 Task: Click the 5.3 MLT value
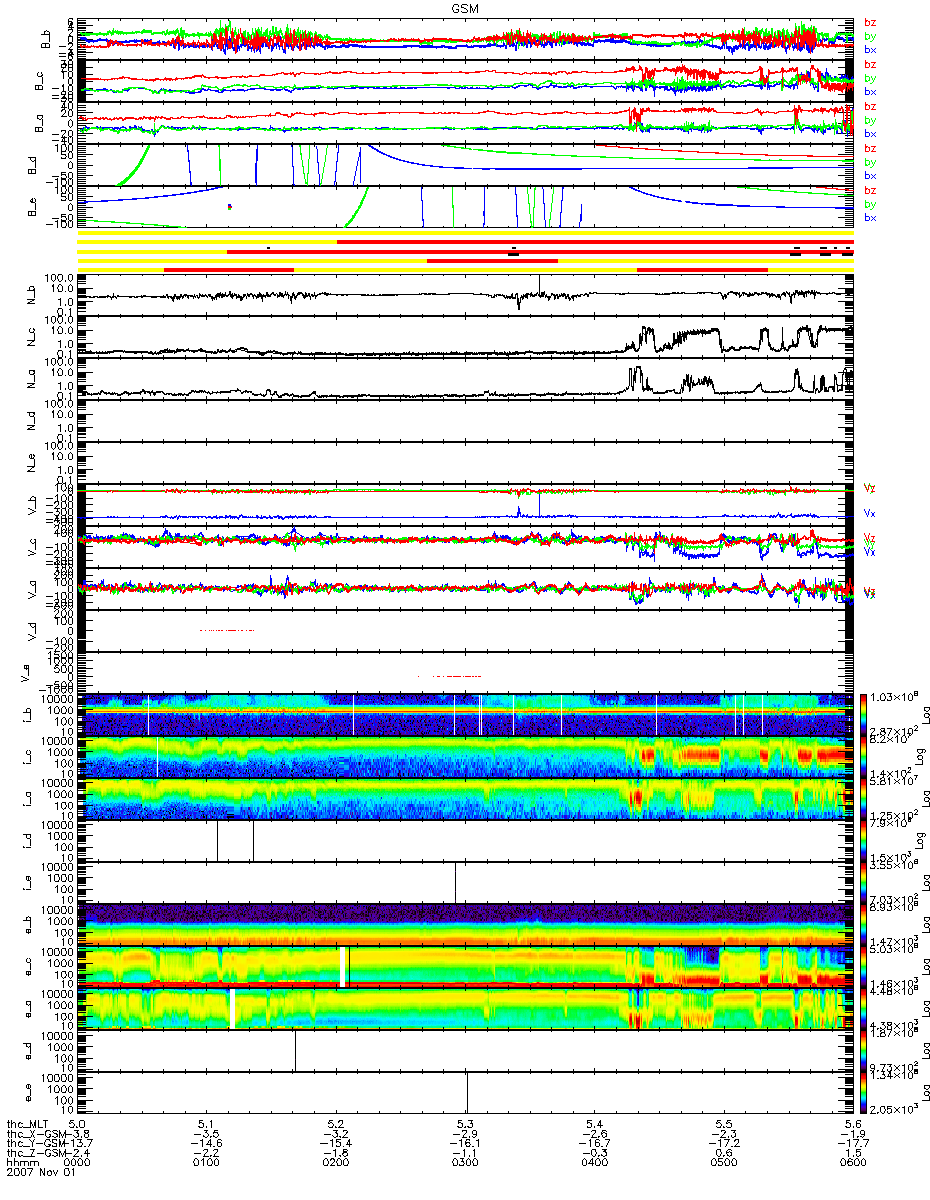465,1125
